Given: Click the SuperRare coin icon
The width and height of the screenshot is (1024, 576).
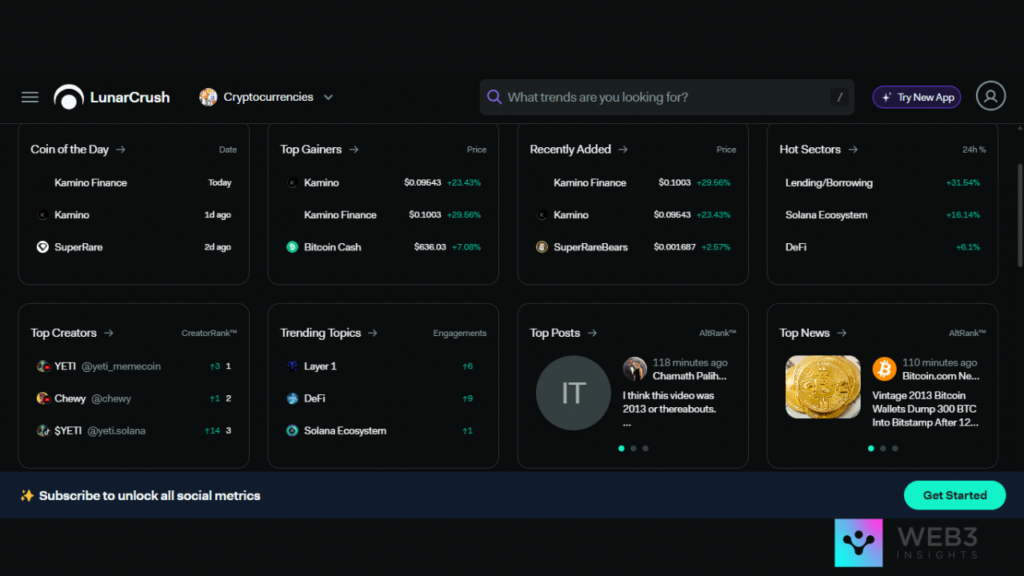Looking at the screenshot, I should coord(42,247).
